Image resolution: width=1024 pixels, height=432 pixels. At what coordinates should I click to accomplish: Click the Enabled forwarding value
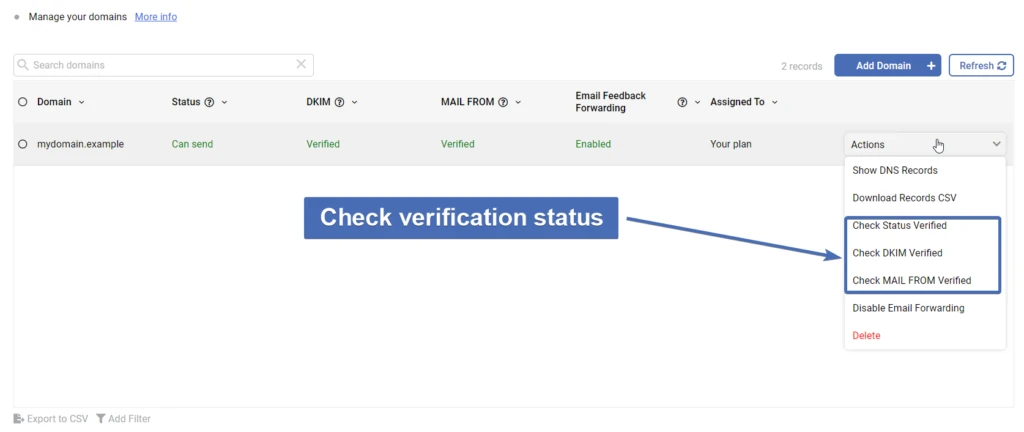click(593, 144)
